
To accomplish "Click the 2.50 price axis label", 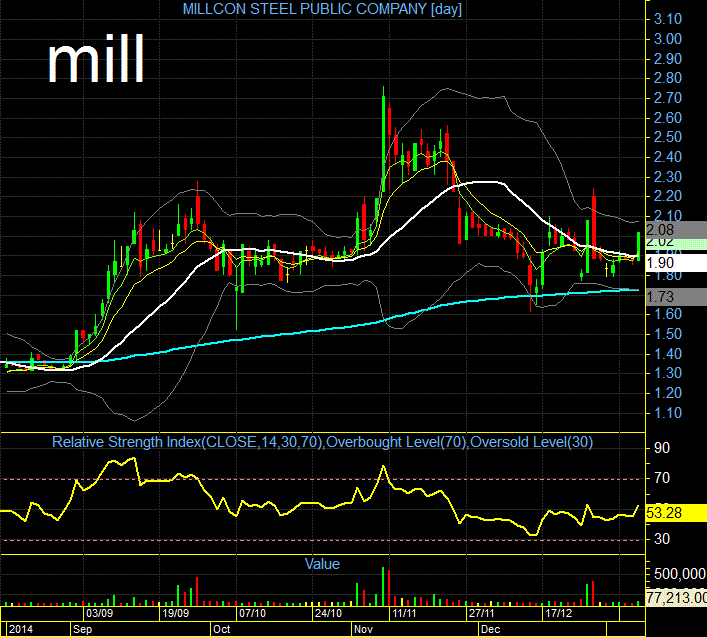I will (x=668, y=137).
